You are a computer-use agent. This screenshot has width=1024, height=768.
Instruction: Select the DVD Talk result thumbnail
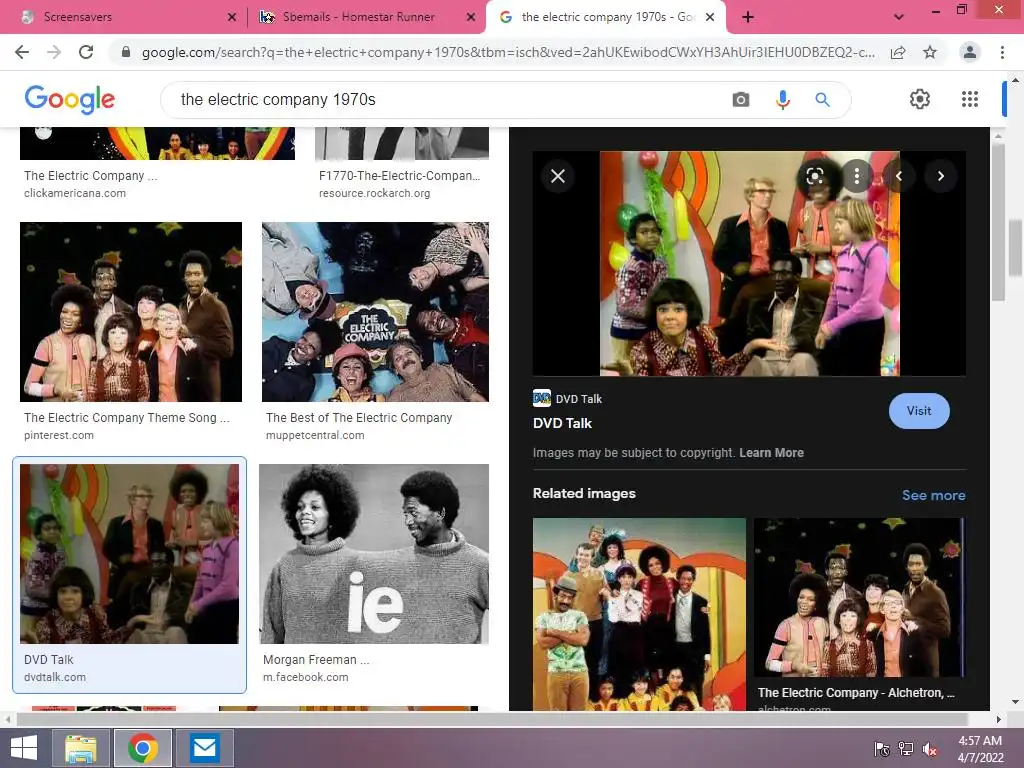coord(129,554)
